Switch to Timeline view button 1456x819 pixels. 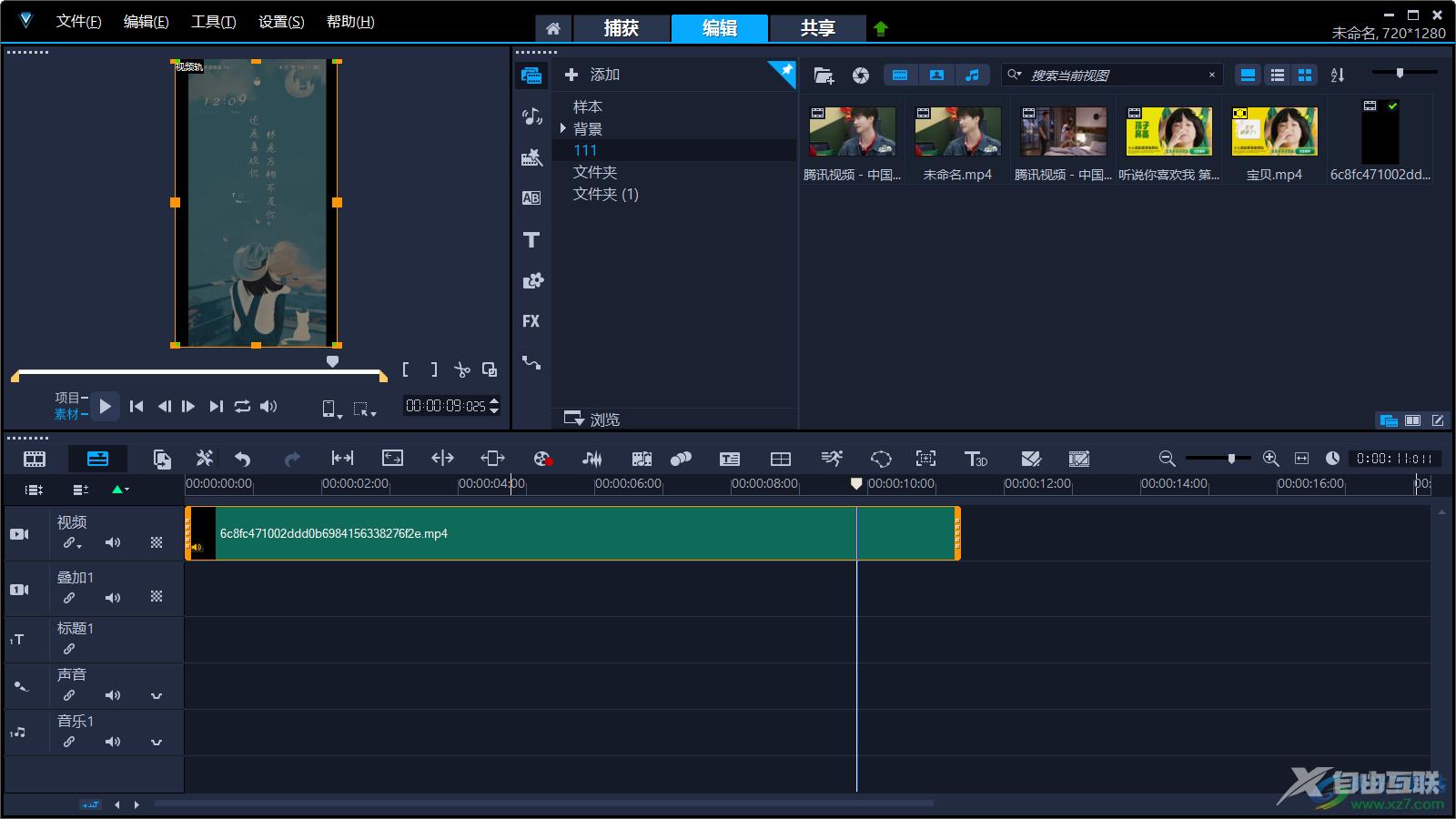97,459
